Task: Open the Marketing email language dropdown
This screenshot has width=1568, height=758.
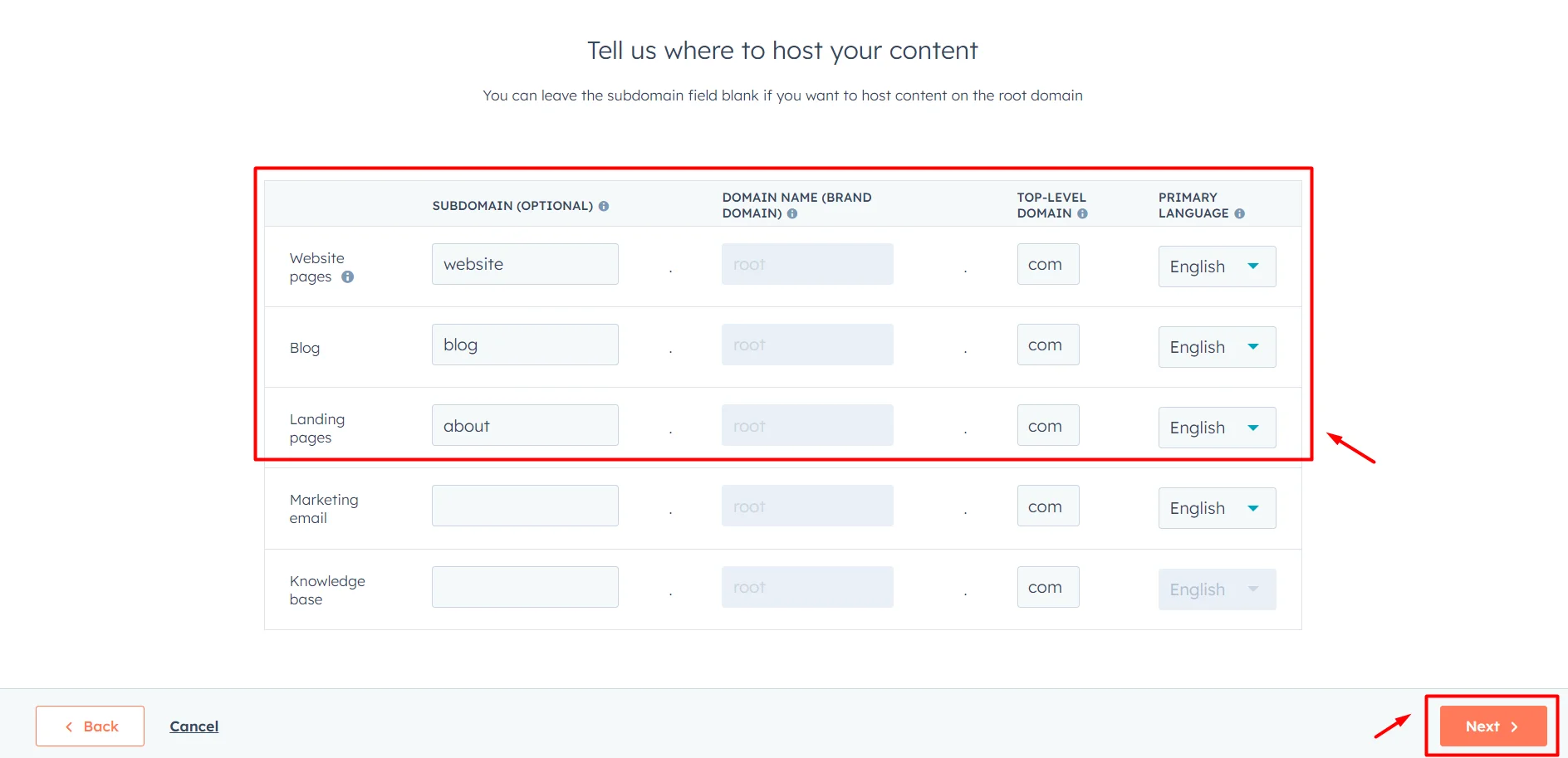Action: point(1217,507)
